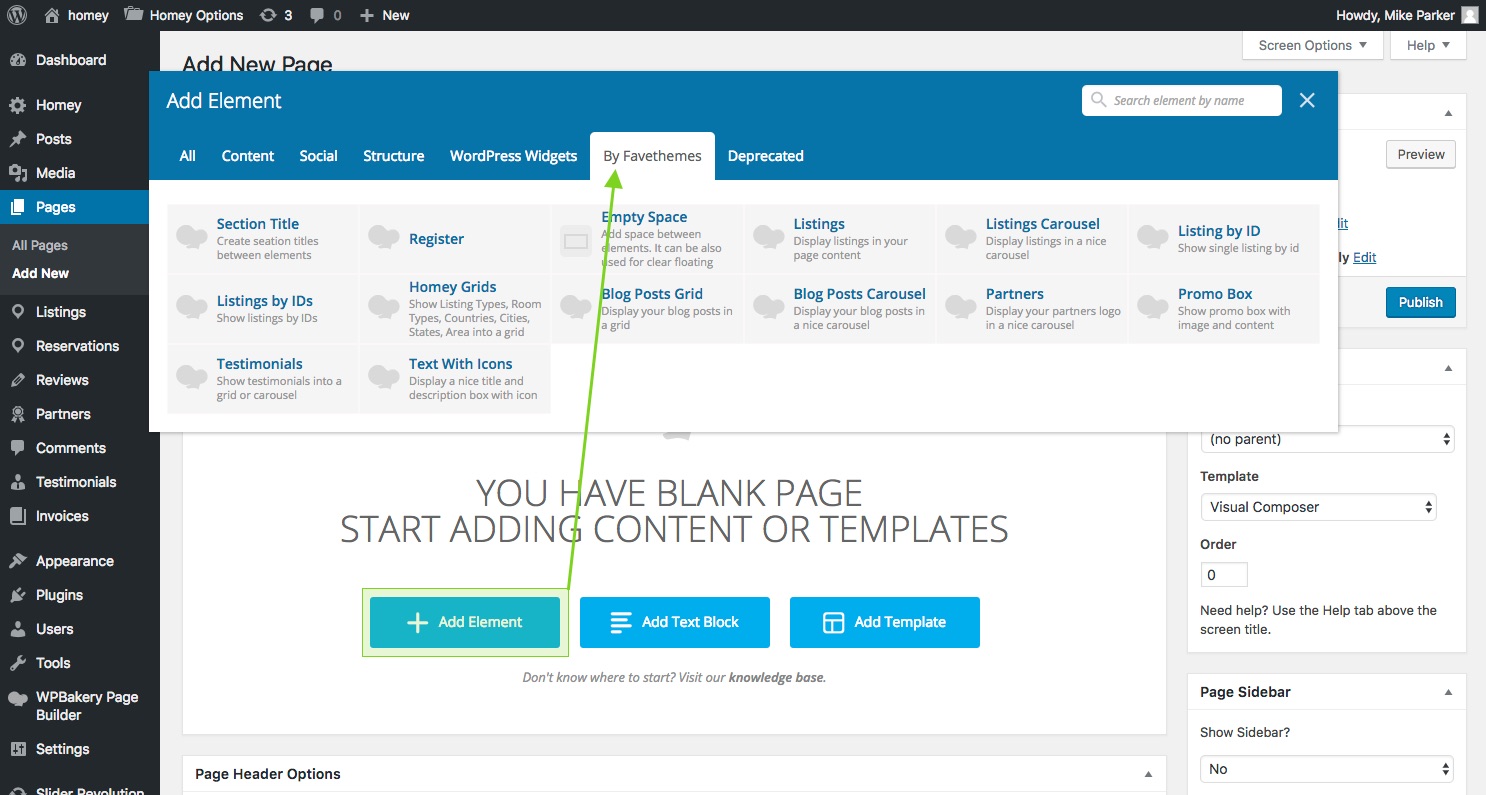Choose the Listings Carousel element
The image size is (1486, 795).
pyautogui.click(x=1031, y=239)
